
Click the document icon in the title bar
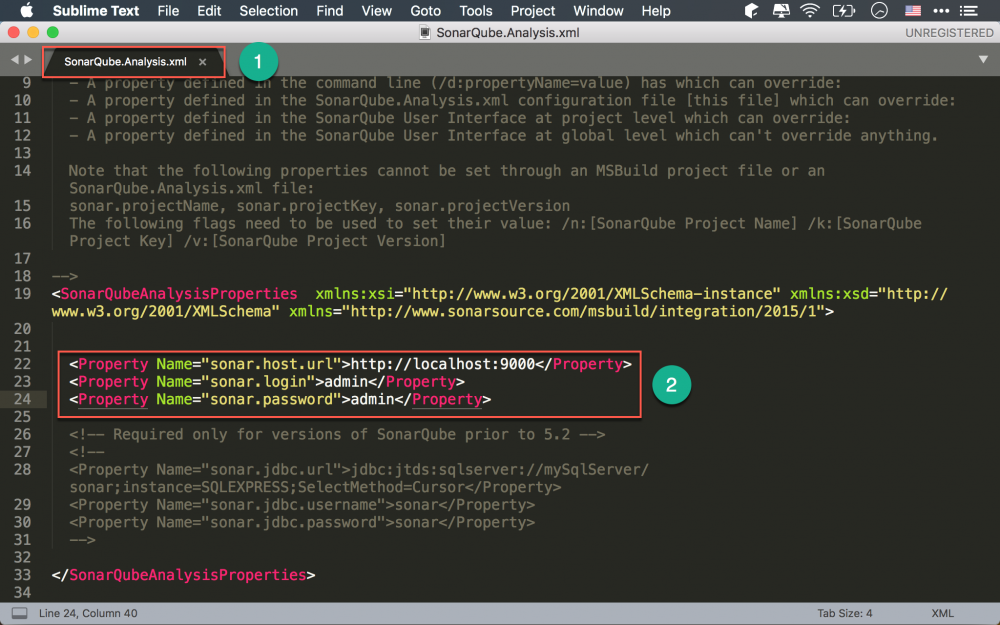425,33
